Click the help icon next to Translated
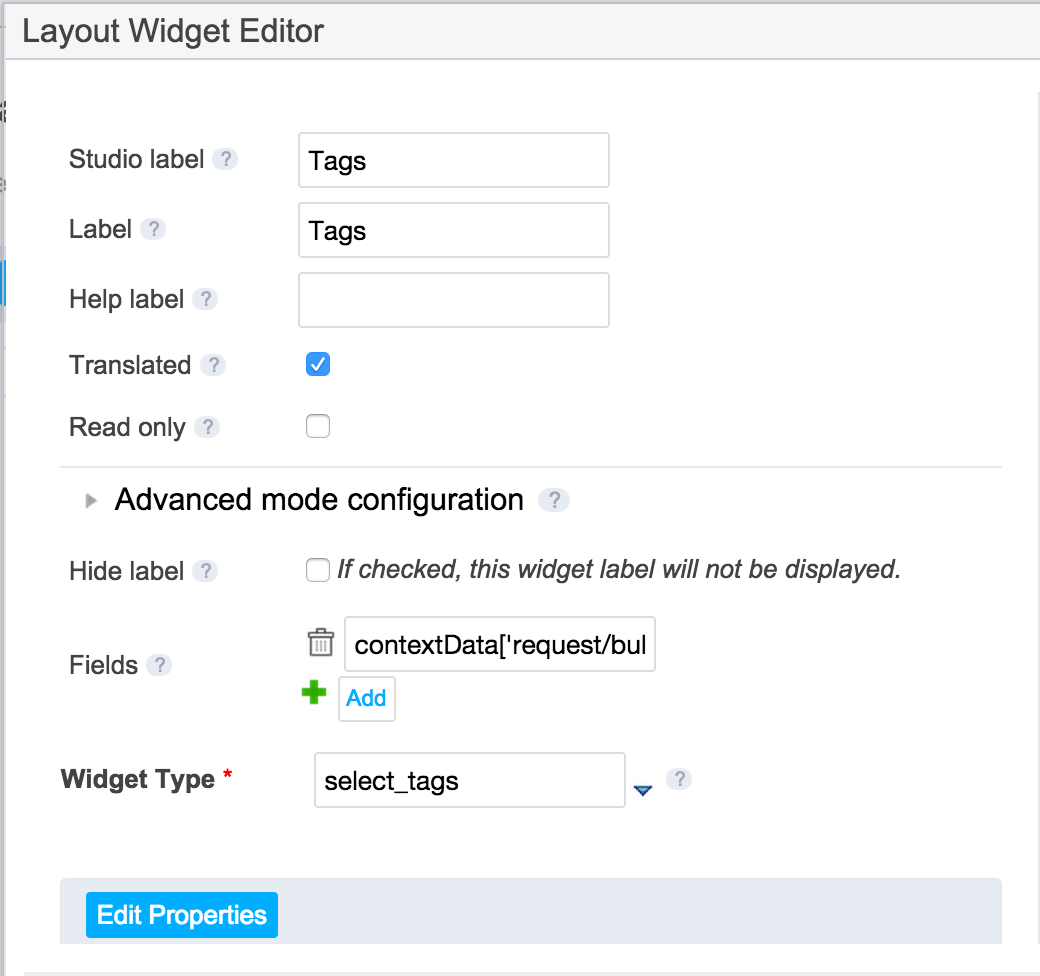The width and height of the screenshot is (1040, 976). [x=213, y=365]
